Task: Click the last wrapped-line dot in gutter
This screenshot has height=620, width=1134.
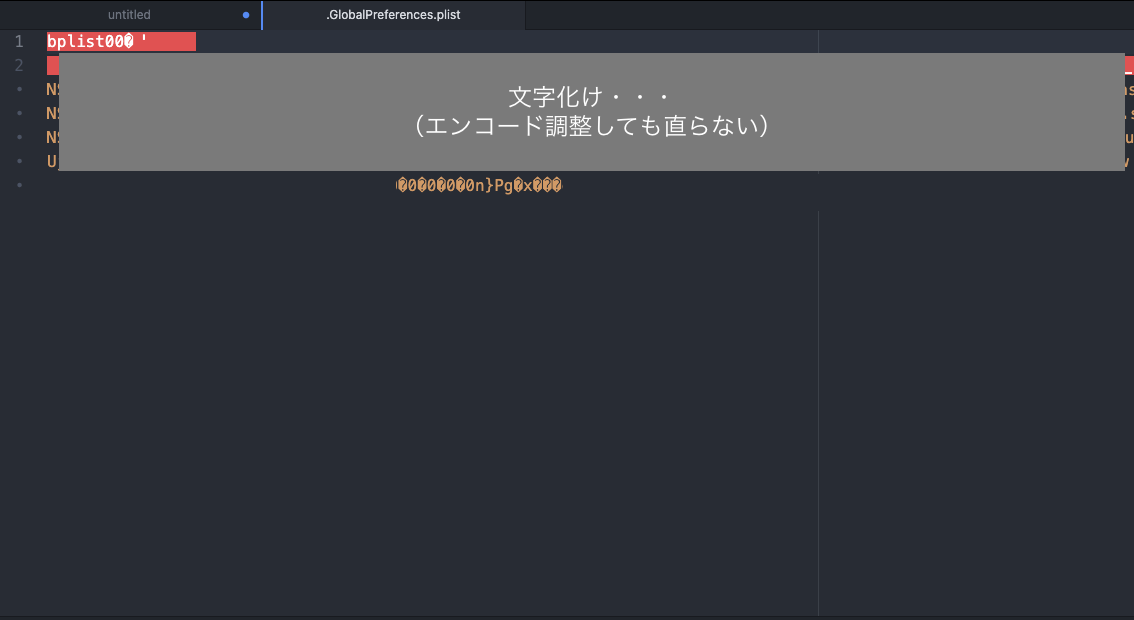Action: click(19, 185)
